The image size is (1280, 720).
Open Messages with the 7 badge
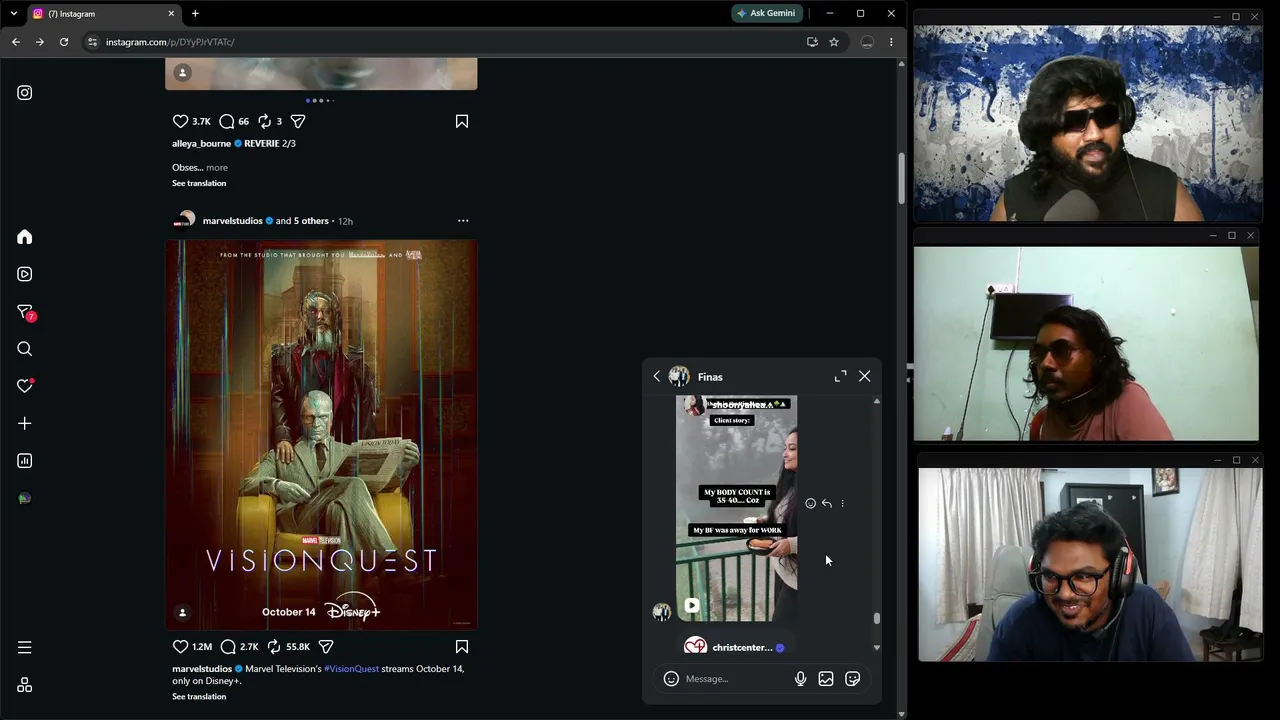25,312
